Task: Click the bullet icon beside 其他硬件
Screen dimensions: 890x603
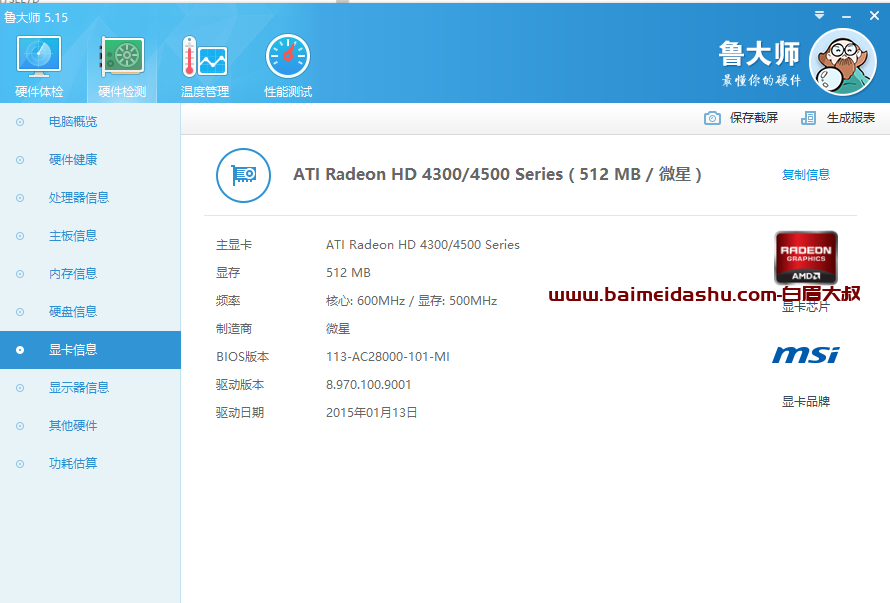Action: [x=20, y=426]
